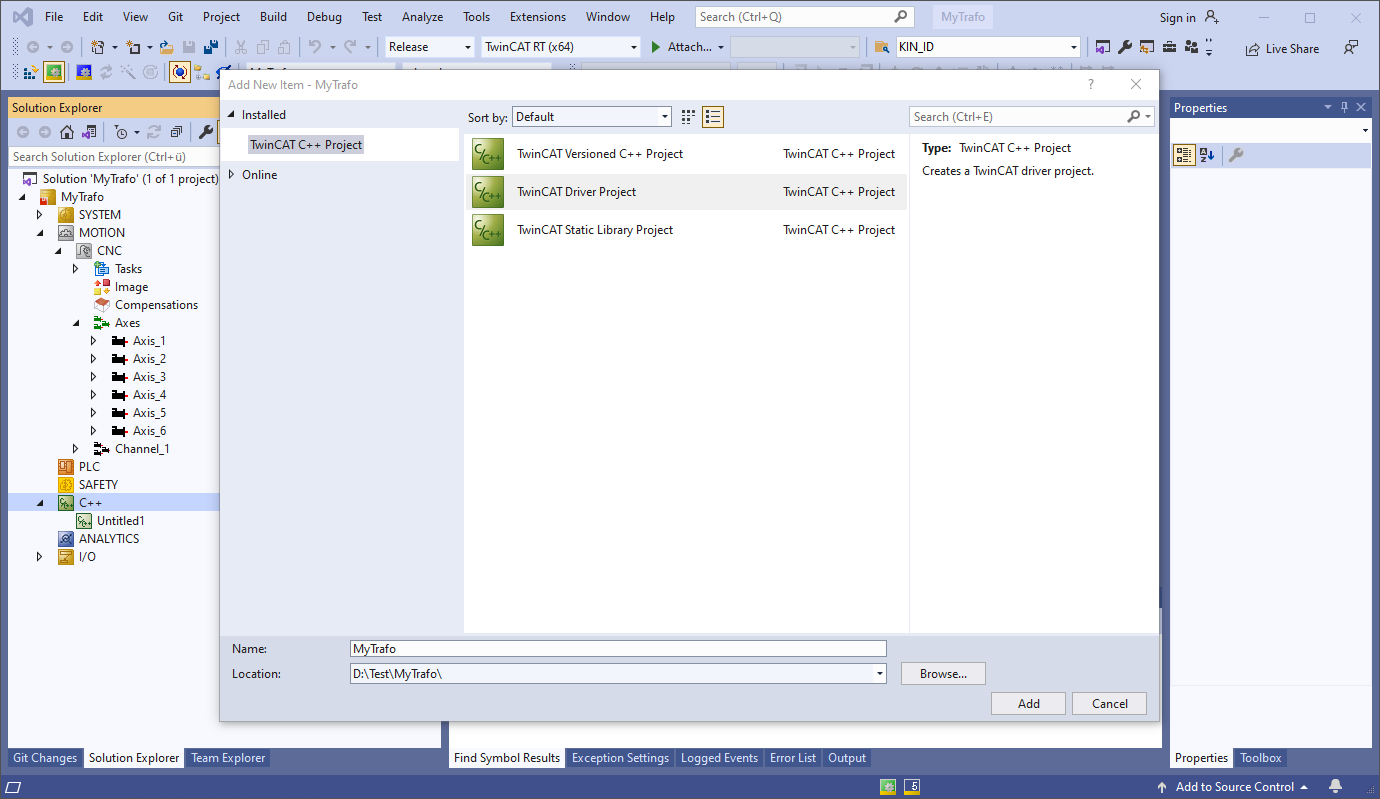The image size is (1380, 799).
Task: Click the search magnifier in the dialog
Action: tap(1133, 117)
